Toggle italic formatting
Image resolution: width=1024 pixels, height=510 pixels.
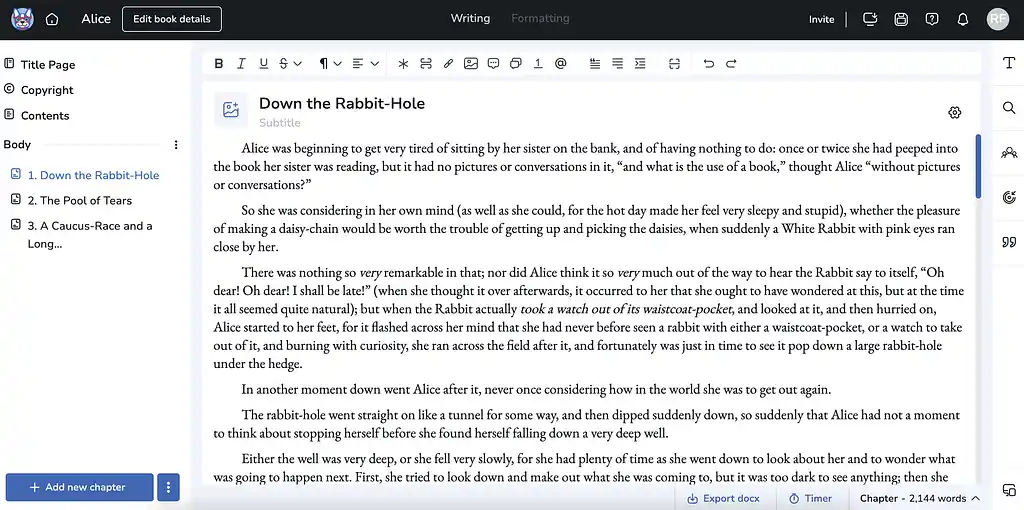241,63
